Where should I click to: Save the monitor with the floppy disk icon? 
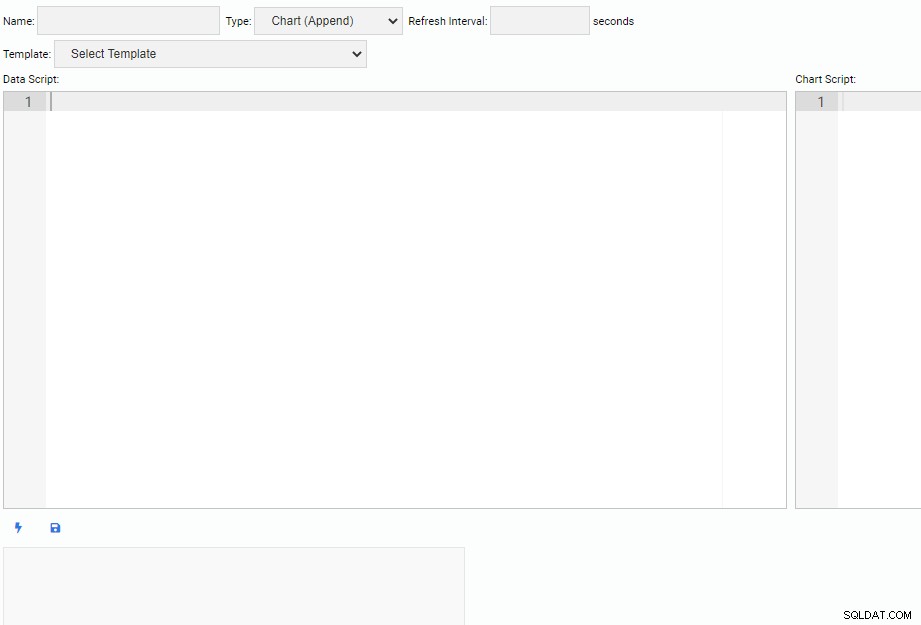[55, 527]
